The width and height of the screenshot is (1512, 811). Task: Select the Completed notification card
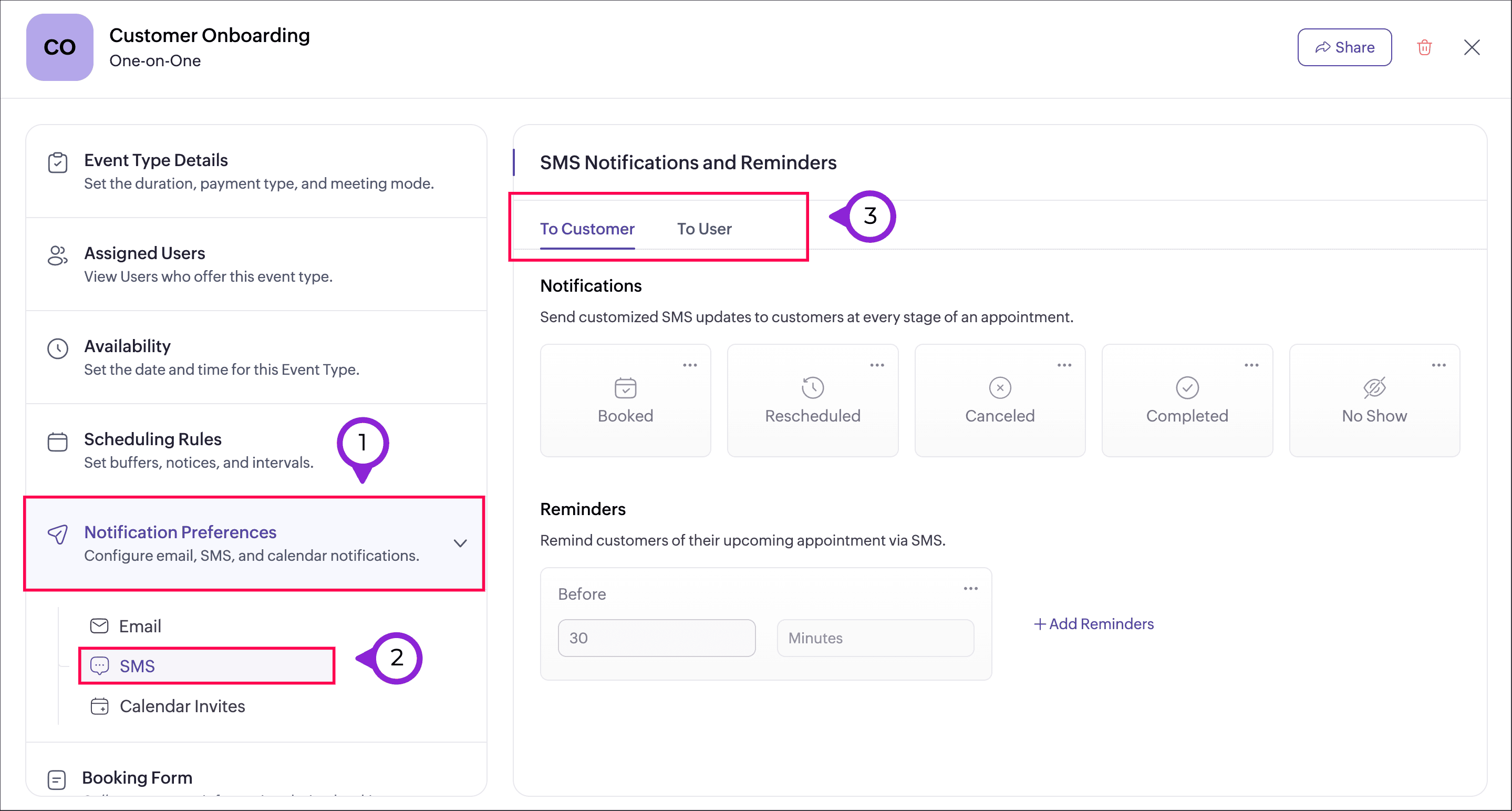(1187, 401)
